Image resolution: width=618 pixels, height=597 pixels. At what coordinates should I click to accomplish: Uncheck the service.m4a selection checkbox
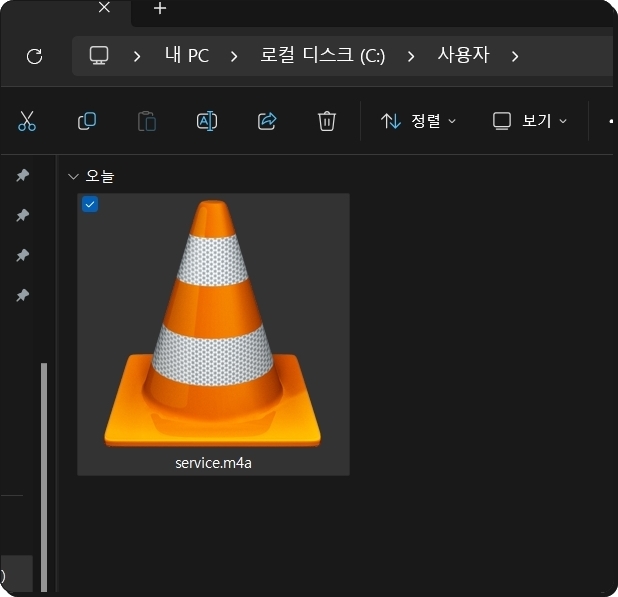pyautogui.click(x=90, y=204)
